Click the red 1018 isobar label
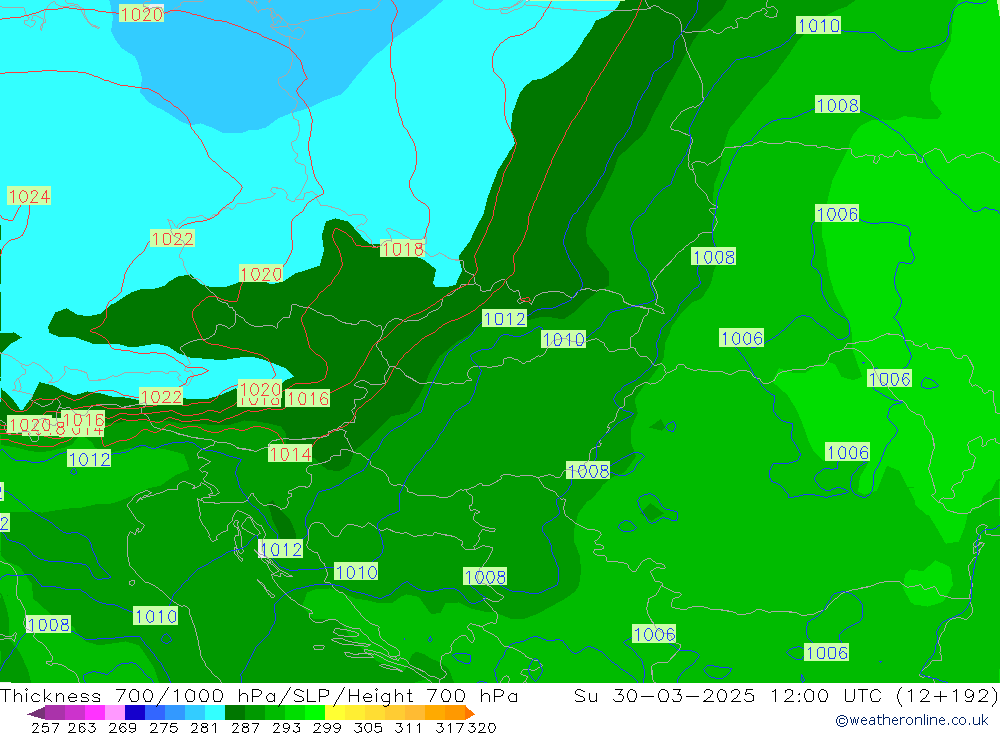The image size is (1000, 733). tap(402, 249)
